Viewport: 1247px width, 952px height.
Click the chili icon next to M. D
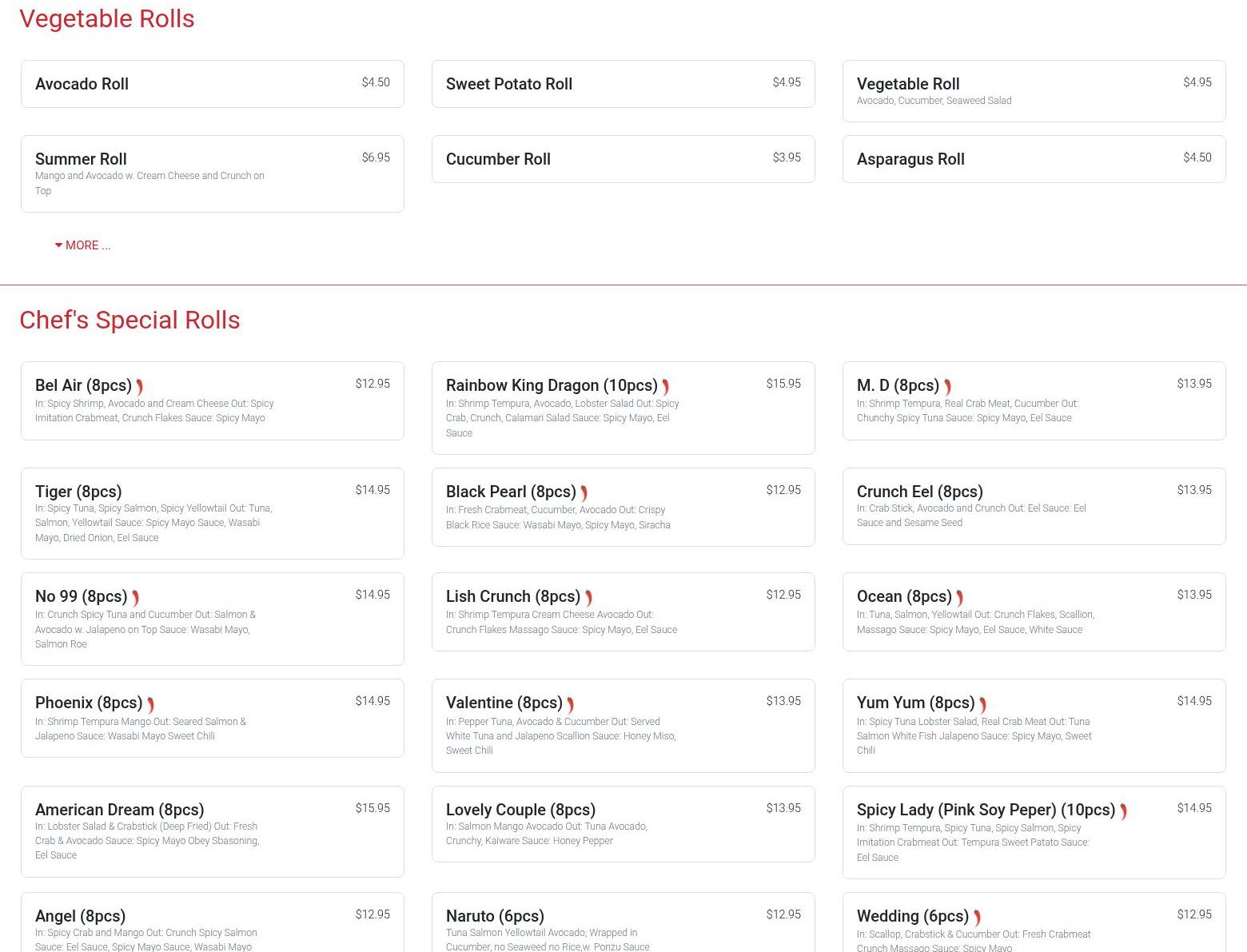tap(947, 388)
